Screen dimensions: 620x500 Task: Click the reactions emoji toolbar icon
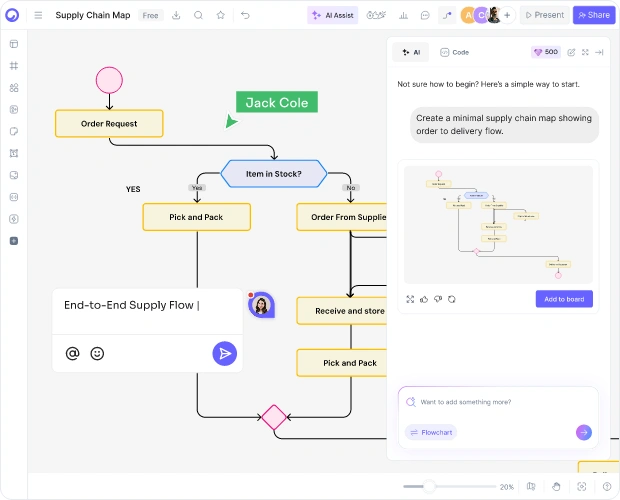pos(376,15)
